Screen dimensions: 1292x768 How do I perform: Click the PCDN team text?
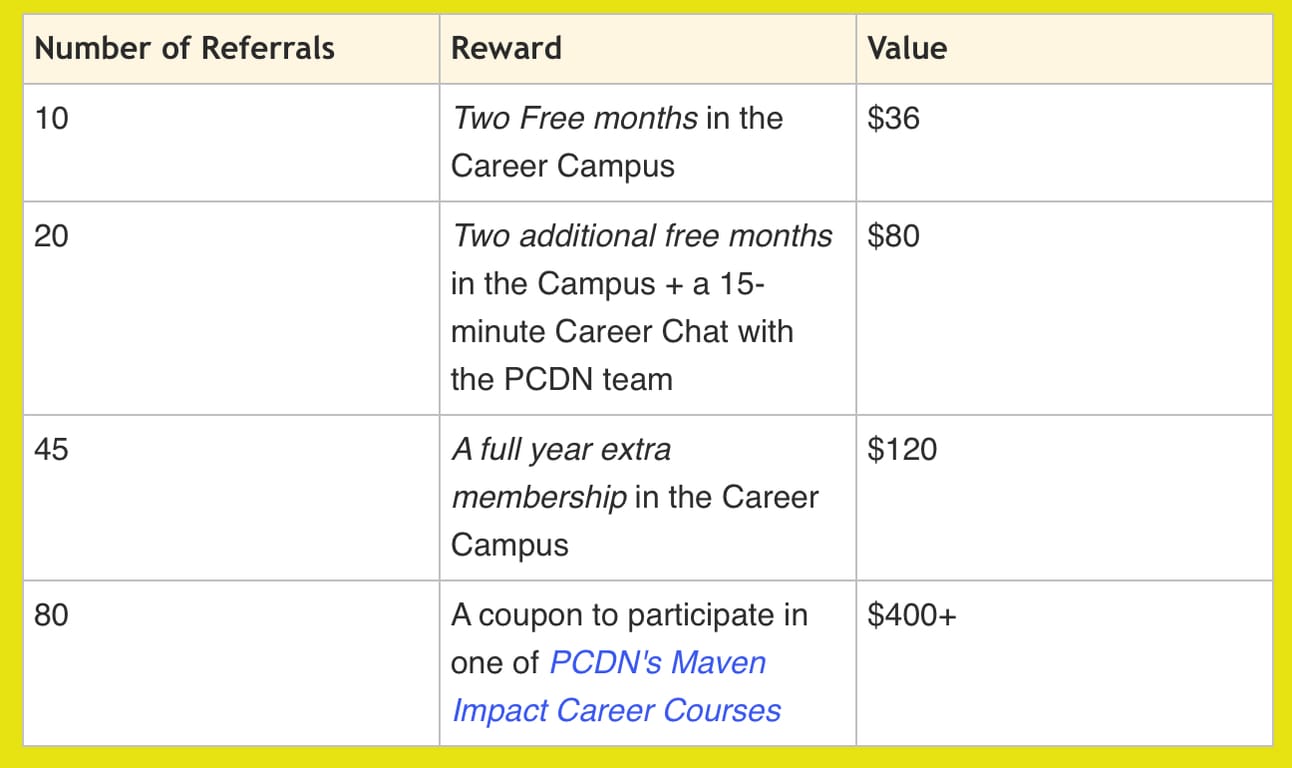pyautogui.click(x=561, y=379)
